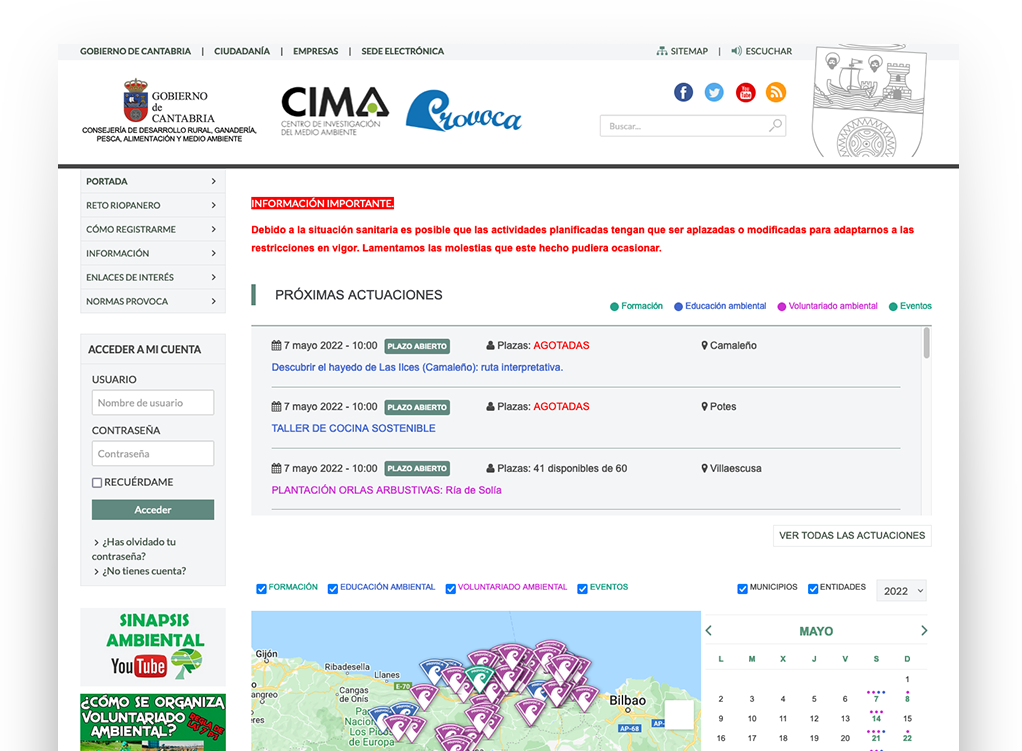Uncheck the Municipios filter checkbox
The image size is (1022, 751).
pyautogui.click(x=743, y=589)
